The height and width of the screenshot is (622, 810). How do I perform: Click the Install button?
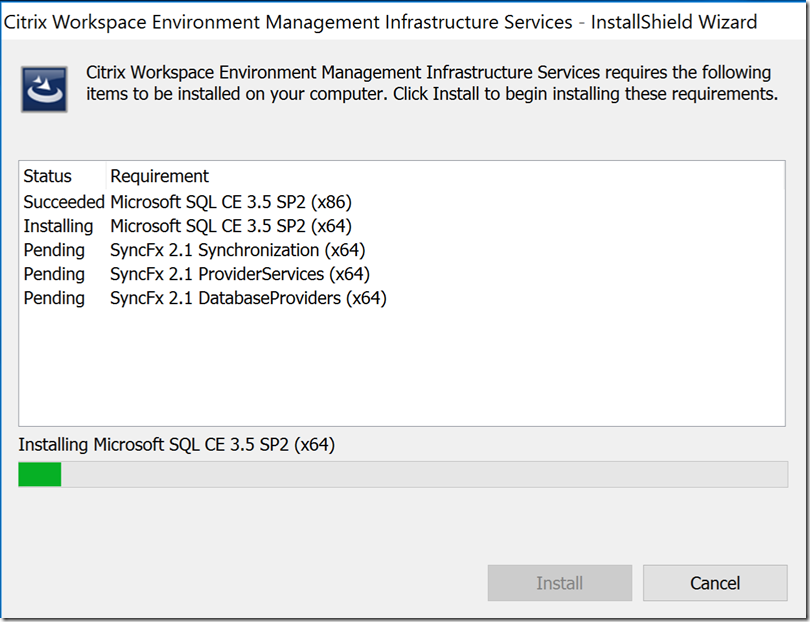pyautogui.click(x=559, y=583)
